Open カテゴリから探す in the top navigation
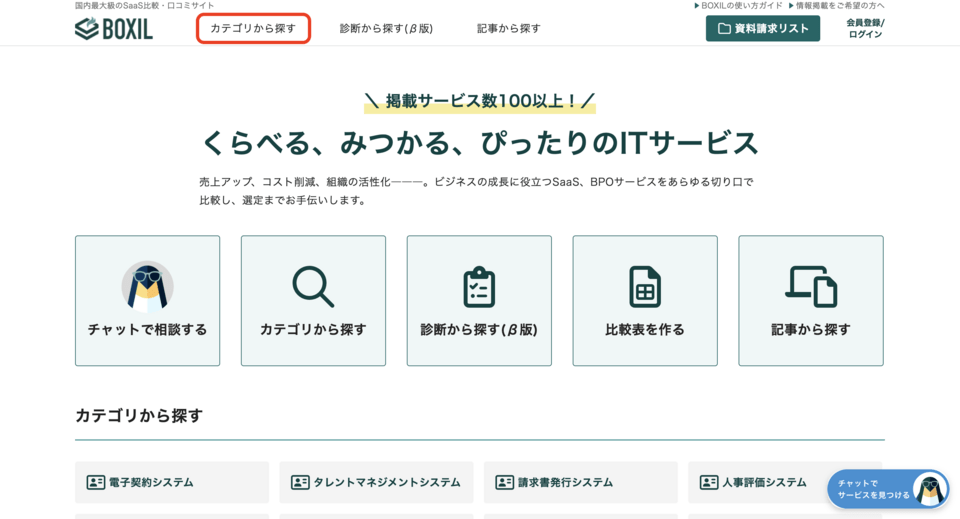This screenshot has width=960, height=519. (x=253, y=29)
